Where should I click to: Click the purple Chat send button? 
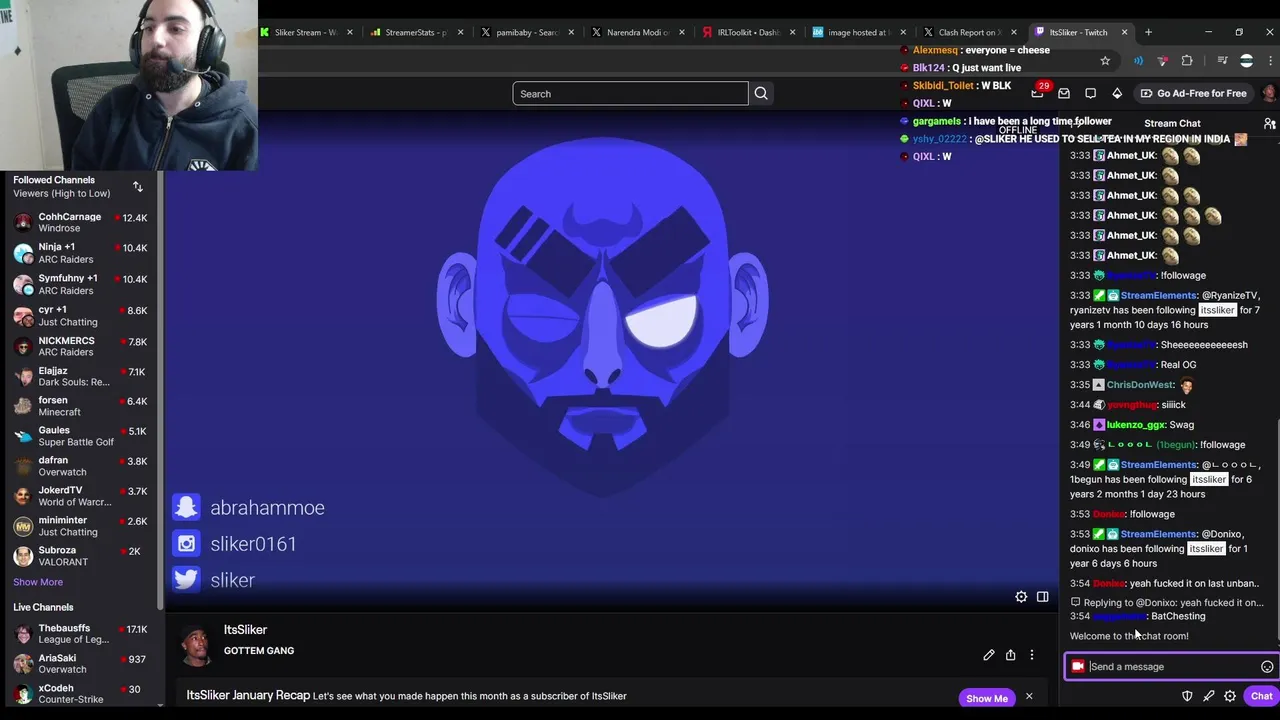(1261, 696)
